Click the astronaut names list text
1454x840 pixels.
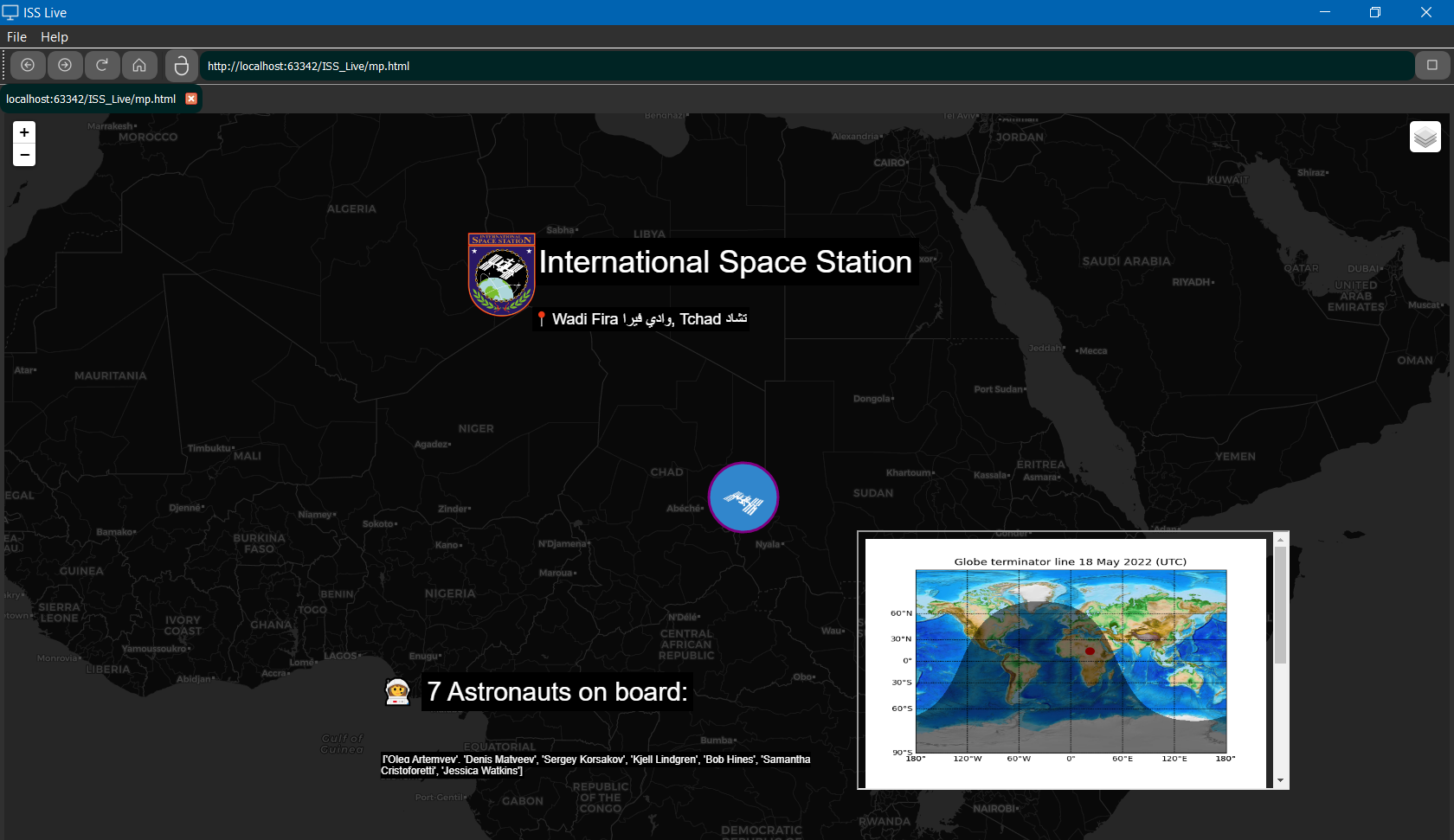(595, 765)
